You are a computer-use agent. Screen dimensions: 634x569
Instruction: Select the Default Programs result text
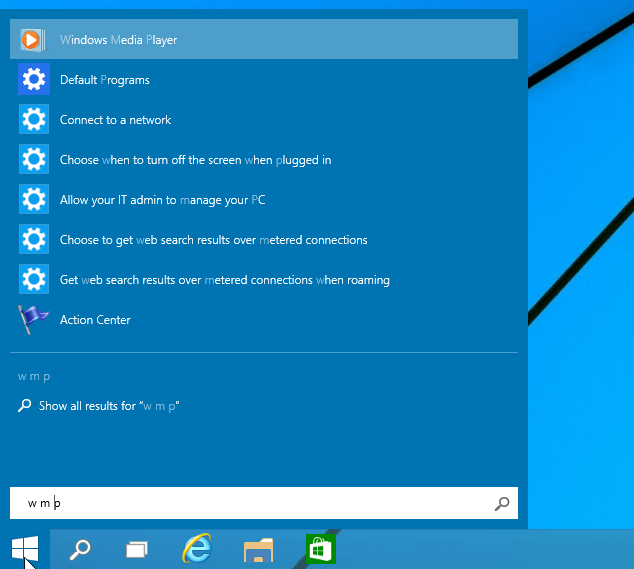[x=104, y=80]
